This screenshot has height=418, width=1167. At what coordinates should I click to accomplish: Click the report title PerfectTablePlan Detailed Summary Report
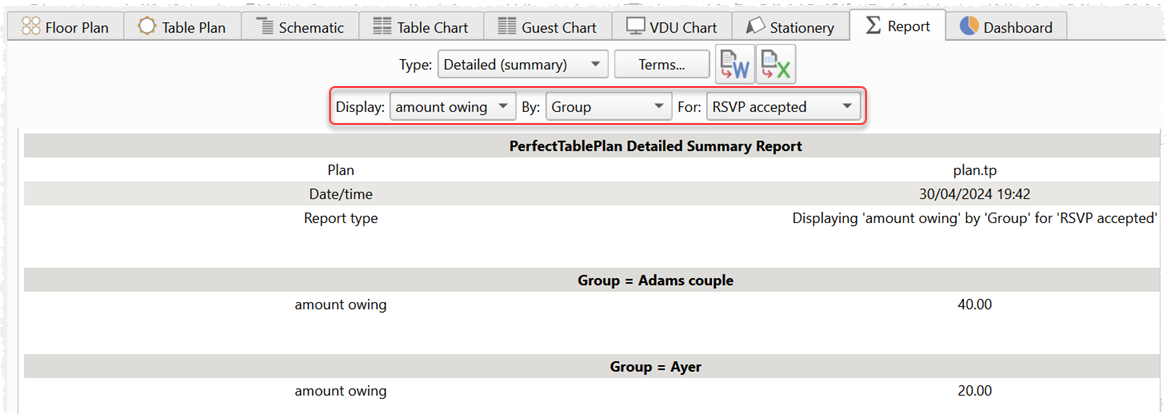coord(655,147)
